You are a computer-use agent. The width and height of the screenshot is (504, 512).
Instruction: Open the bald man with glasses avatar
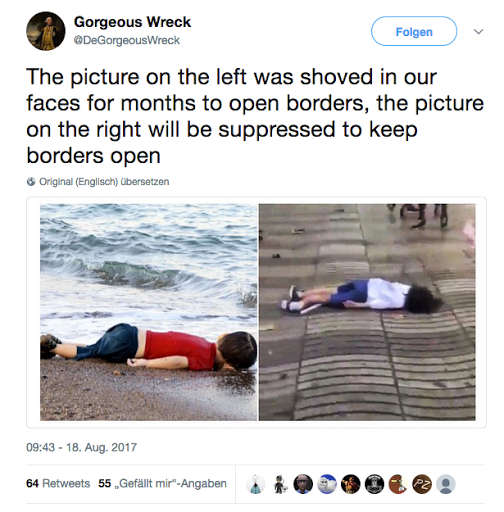303,484
